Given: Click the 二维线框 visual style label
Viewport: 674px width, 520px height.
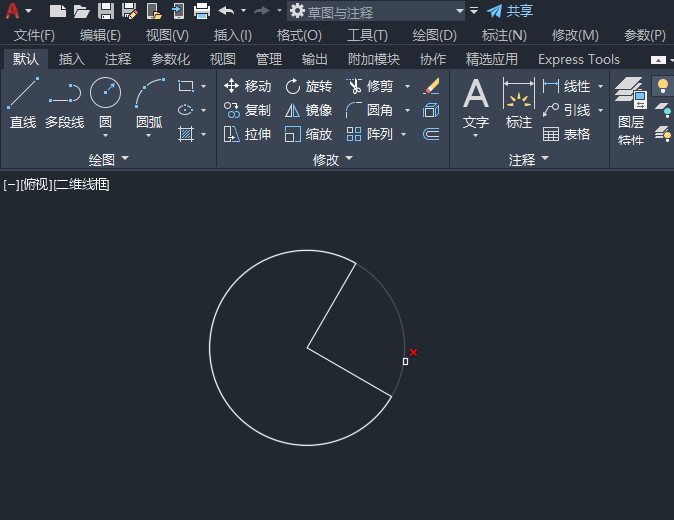Looking at the screenshot, I should (82, 185).
